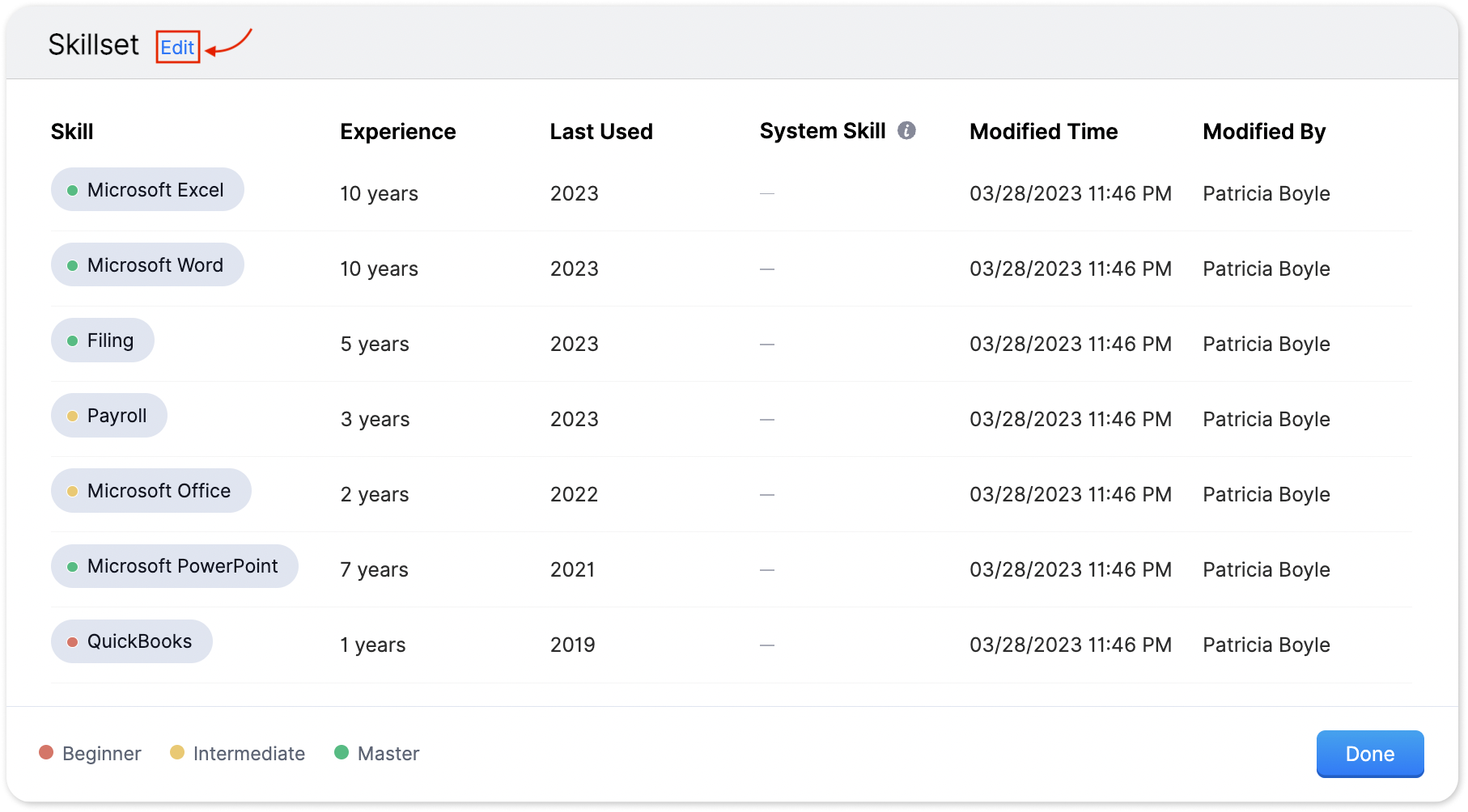Click Last Used 2023 in Microsoft Word row
Viewport: 1468px width, 812px height.
[x=575, y=269]
